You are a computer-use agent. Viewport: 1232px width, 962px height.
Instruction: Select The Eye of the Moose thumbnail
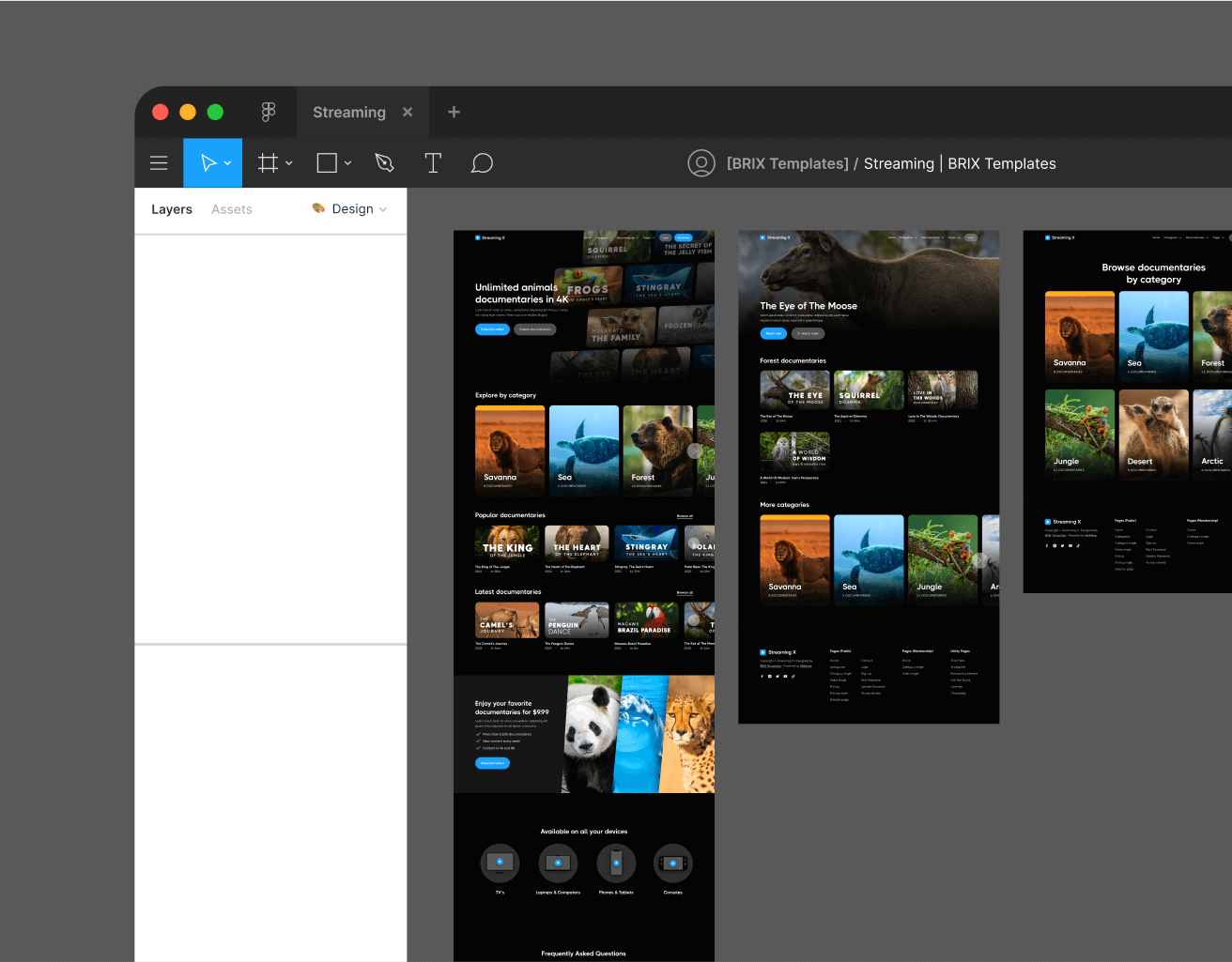(x=794, y=389)
